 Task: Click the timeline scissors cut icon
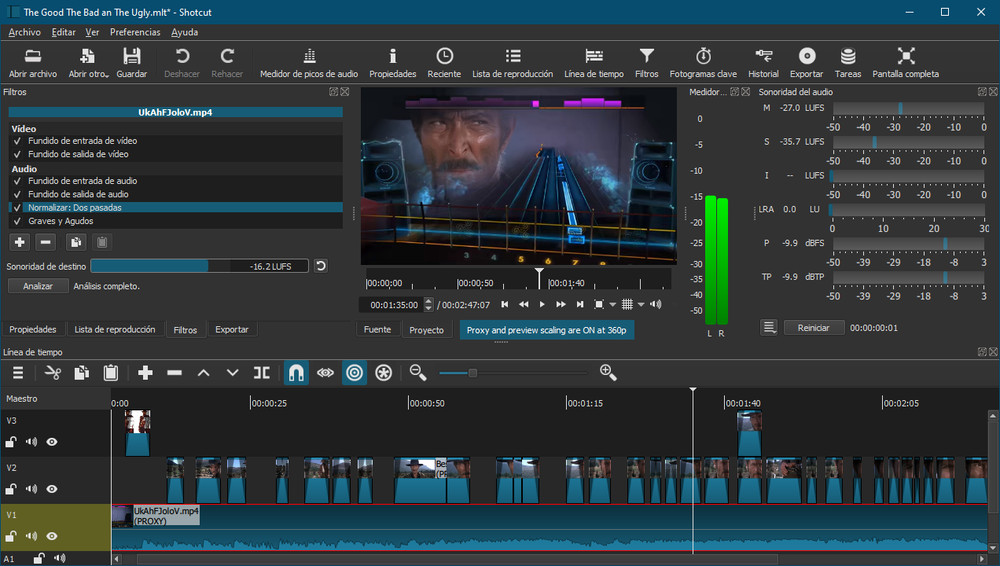click(53, 373)
